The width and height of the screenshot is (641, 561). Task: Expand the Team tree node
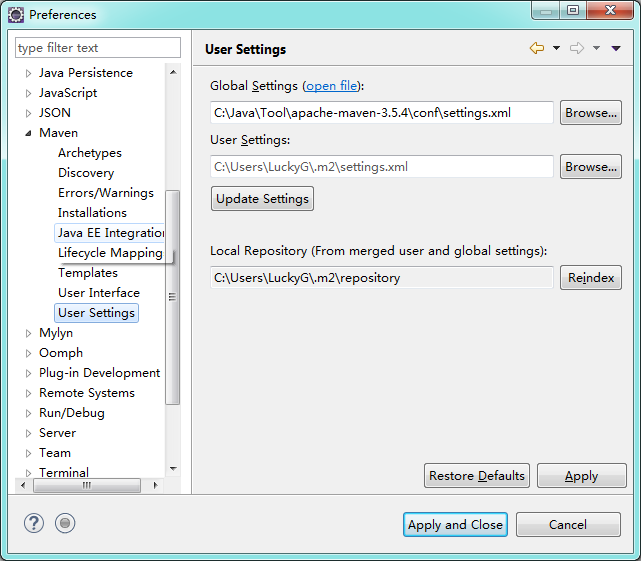click(x=28, y=453)
